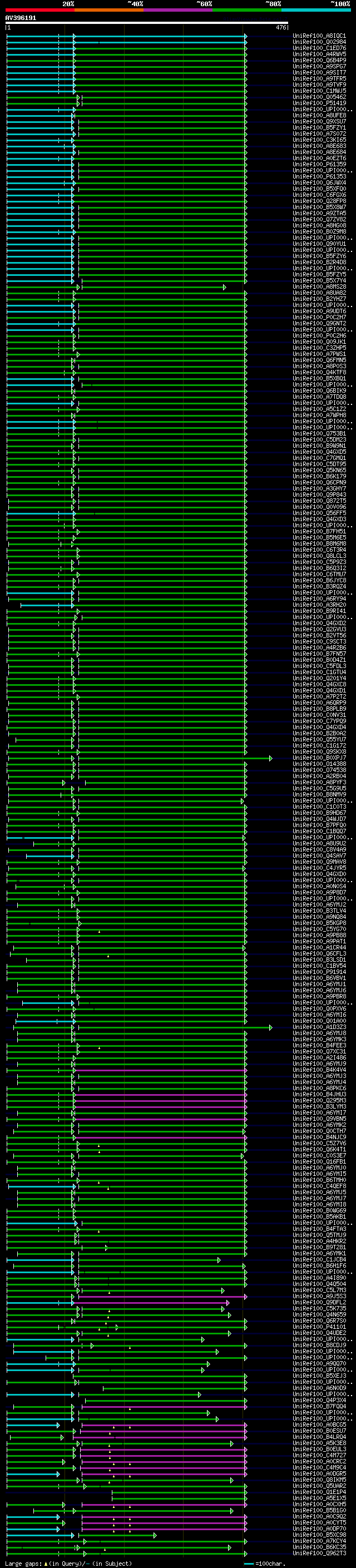Open hit UniRef100_C8V4A9
Viewport: 356px width, 1568px height.
319,850
